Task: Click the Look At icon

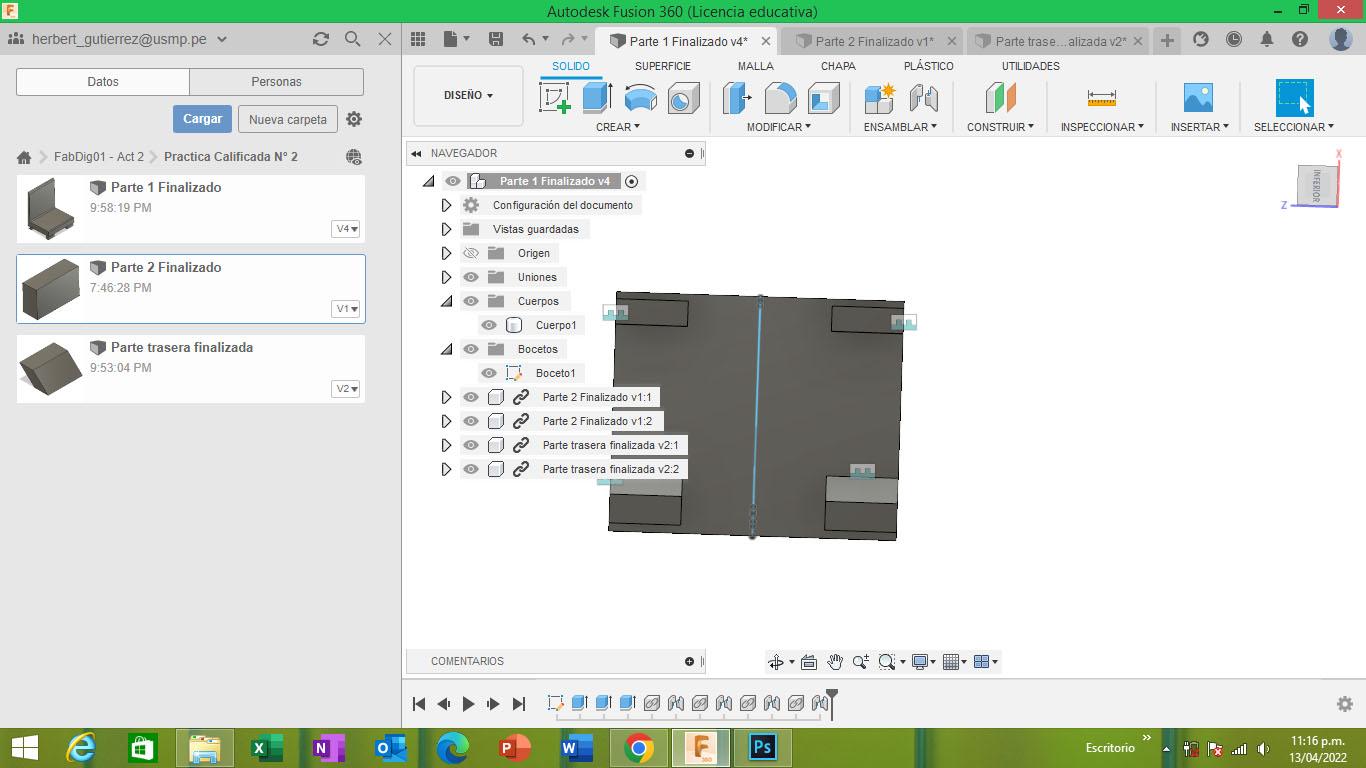Action: pos(809,662)
